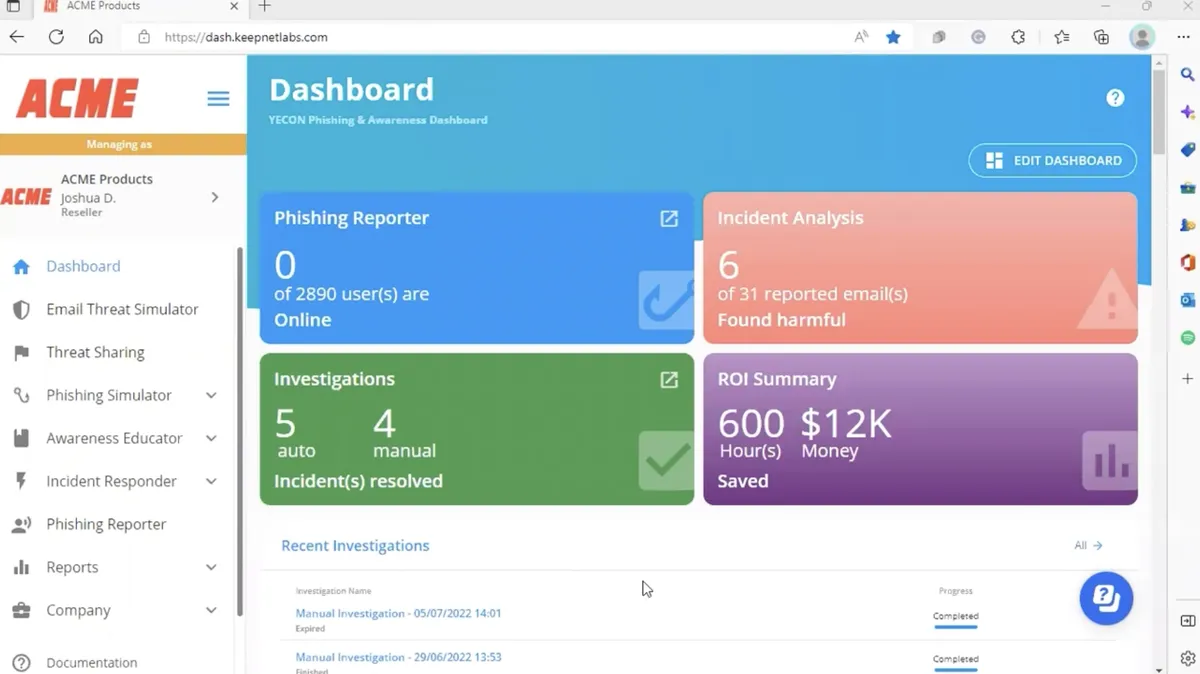Image resolution: width=1200 pixels, height=674 pixels.
Task: Click the Phishing Simulator hook icon
Action: (x=21, y=396)
